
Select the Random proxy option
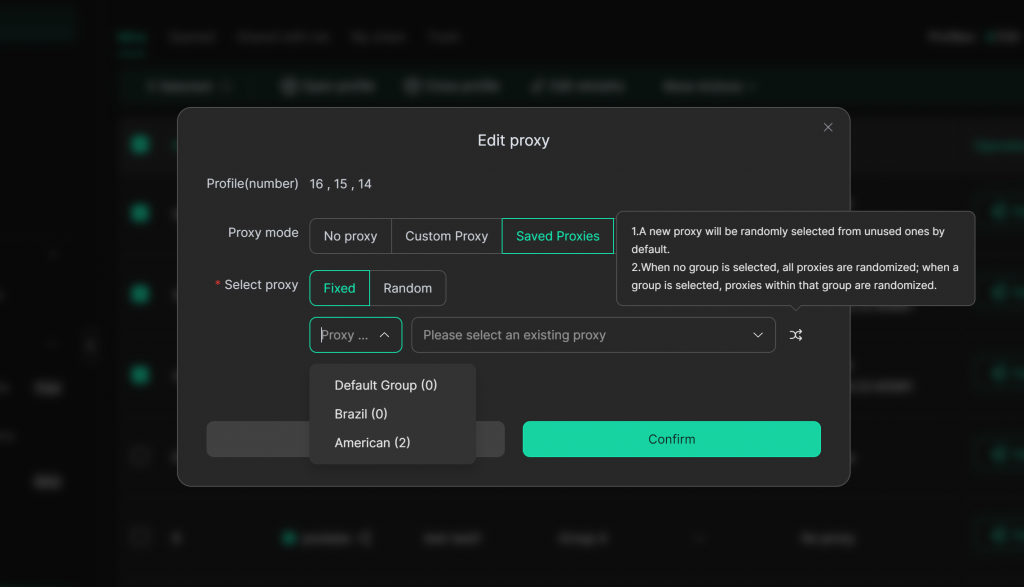(407, 288)
